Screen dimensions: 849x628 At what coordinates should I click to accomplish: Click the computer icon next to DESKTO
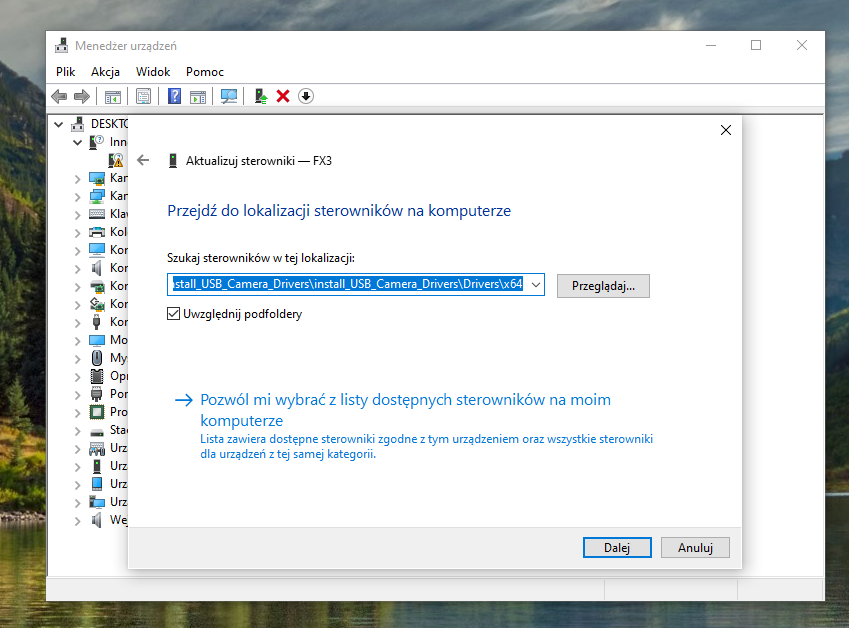coord(78,124)
